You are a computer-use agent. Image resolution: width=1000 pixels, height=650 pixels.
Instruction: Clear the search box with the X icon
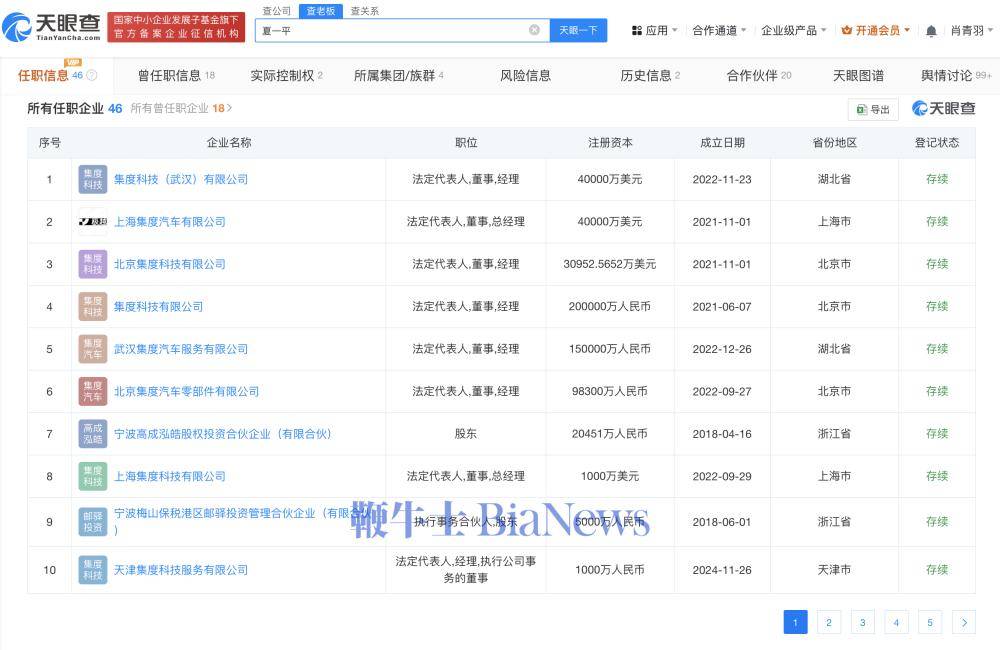pos(534,30)
